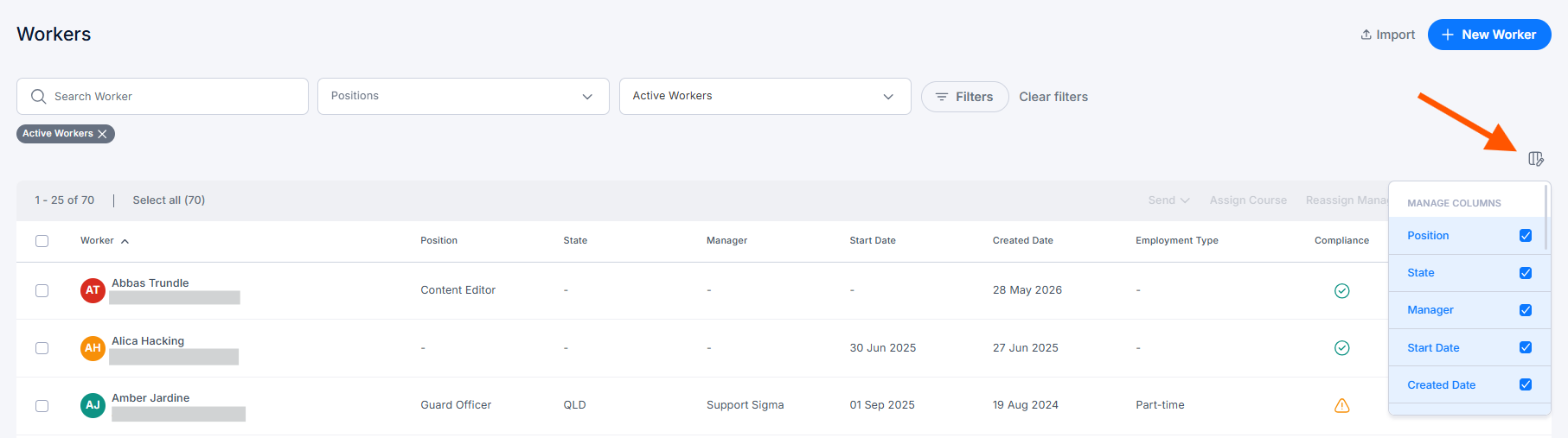
Task: Click the AH avatar for Alica Hacking
Action: tap(93, 348)
